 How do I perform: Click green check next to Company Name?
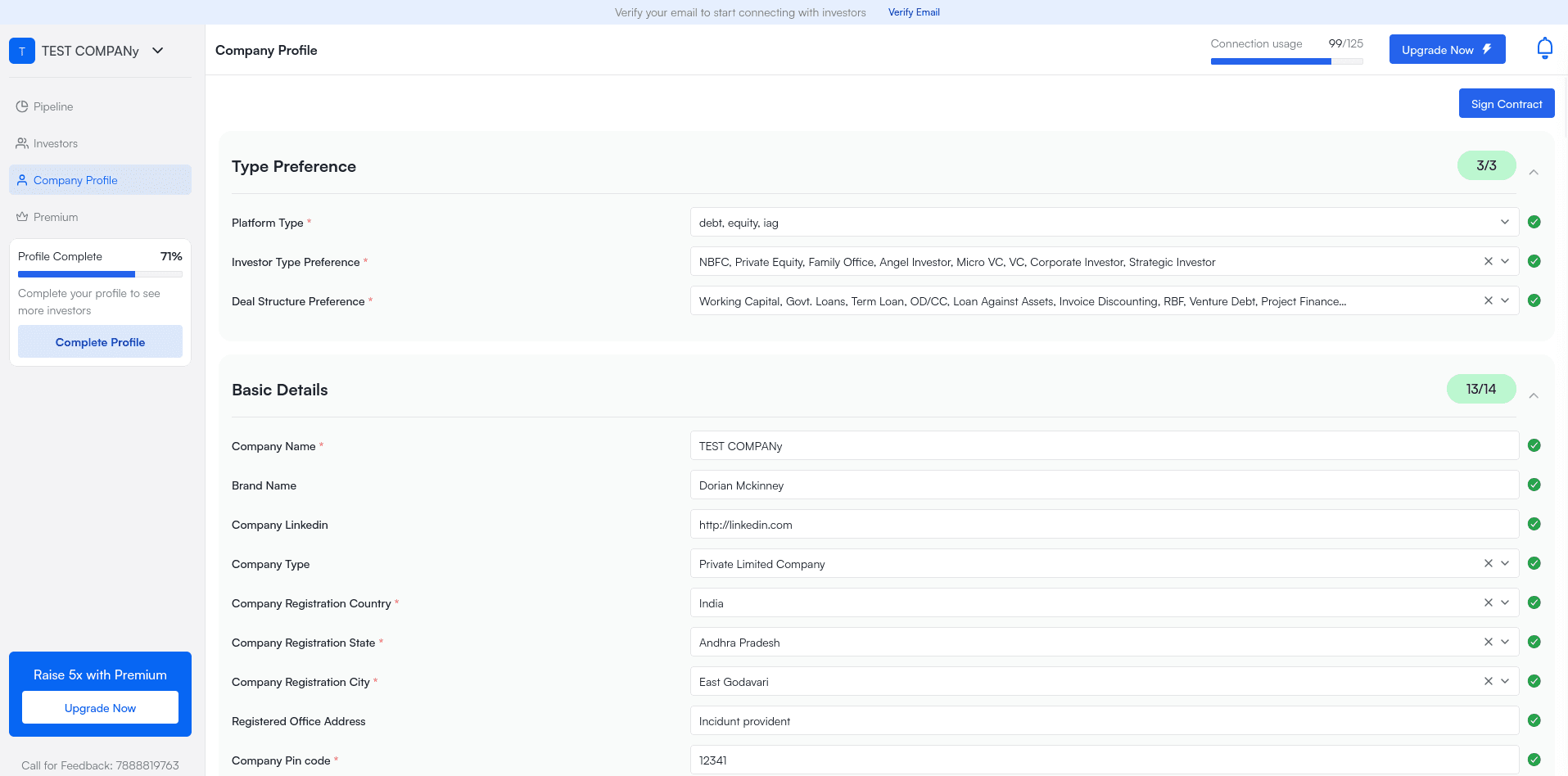pos(1534,445)
